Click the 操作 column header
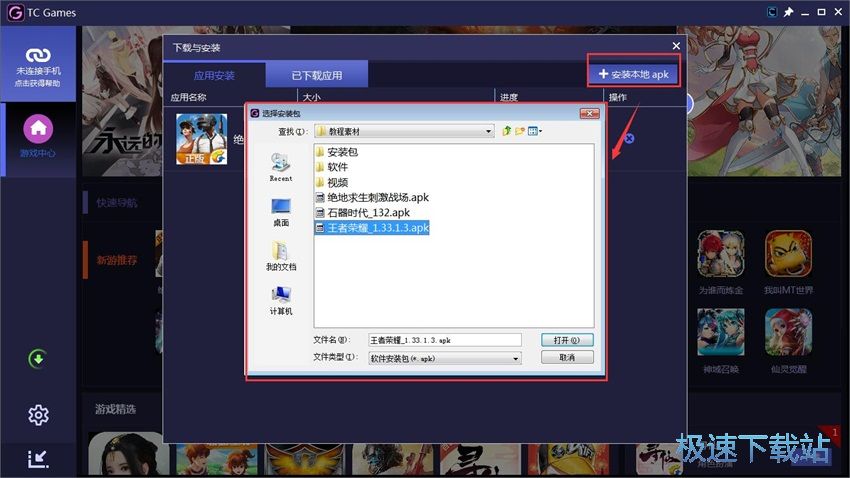This screenshot has height=478, width=850. click(x=618, y=98)
